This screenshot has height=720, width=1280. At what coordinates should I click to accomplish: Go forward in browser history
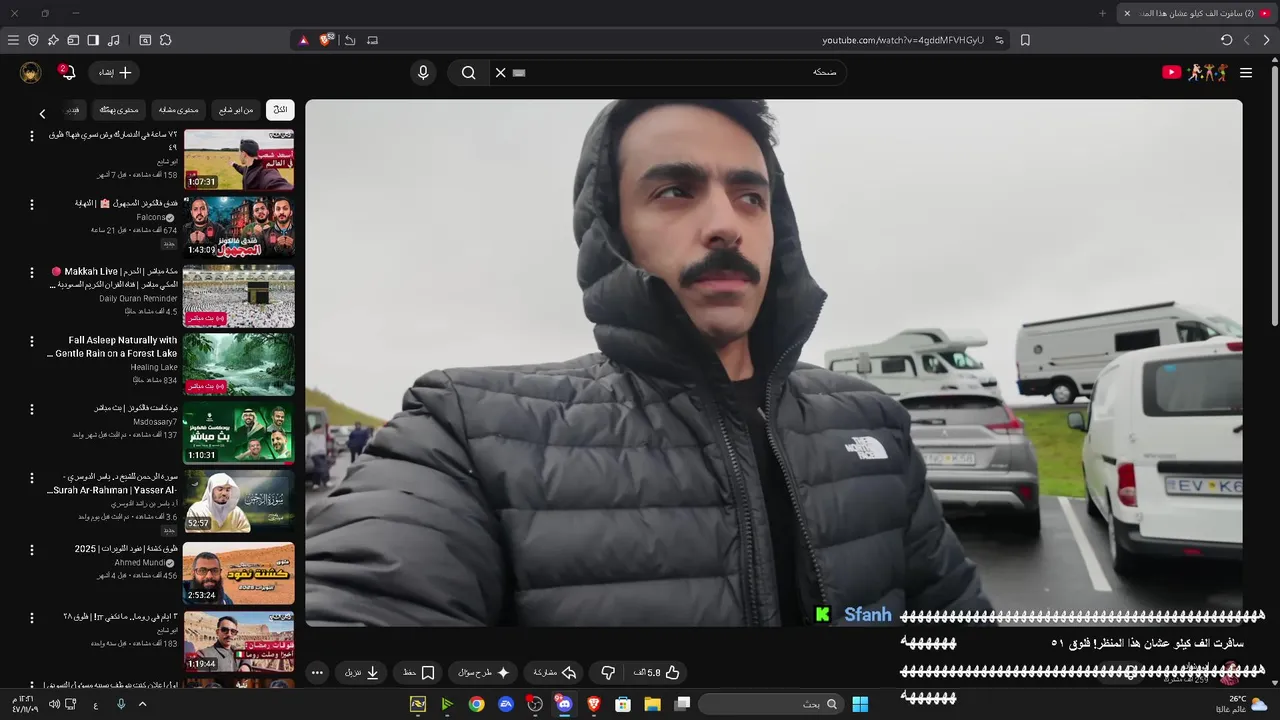coord(1246,40)
